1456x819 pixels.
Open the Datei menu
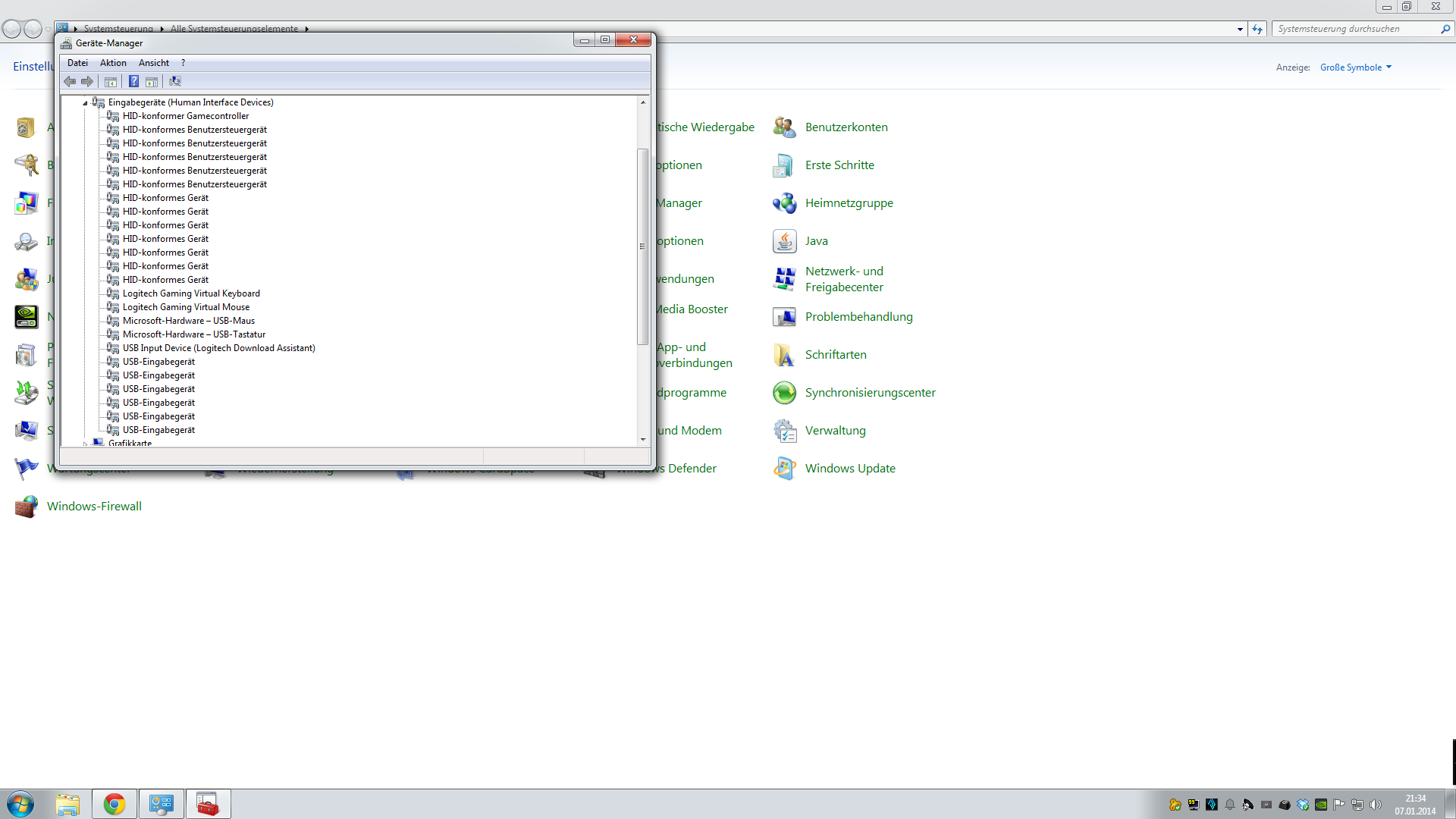[77, 63]
